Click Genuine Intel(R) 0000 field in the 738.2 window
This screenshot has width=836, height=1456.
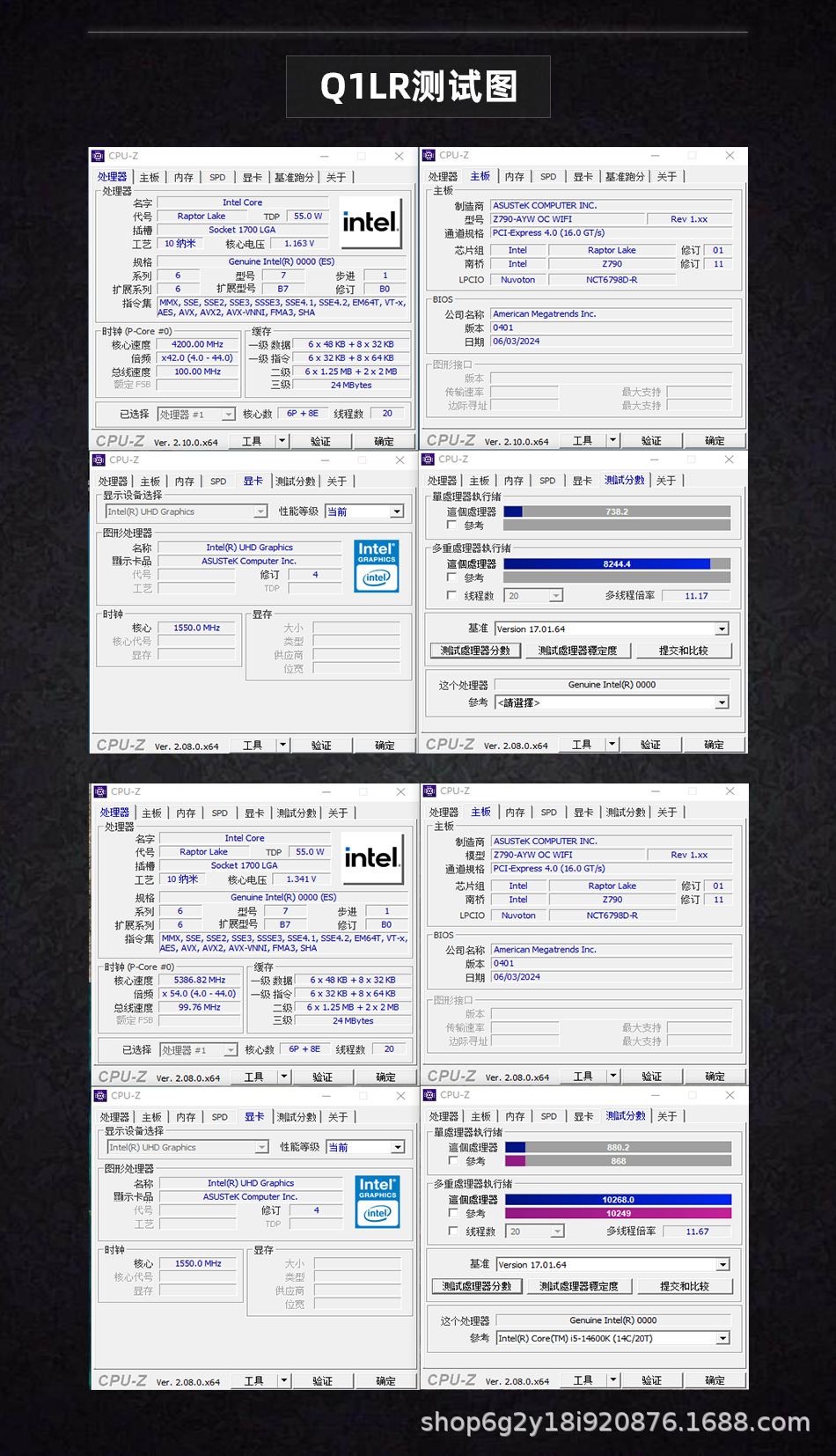pyautogui.click(x=612, y=684)
